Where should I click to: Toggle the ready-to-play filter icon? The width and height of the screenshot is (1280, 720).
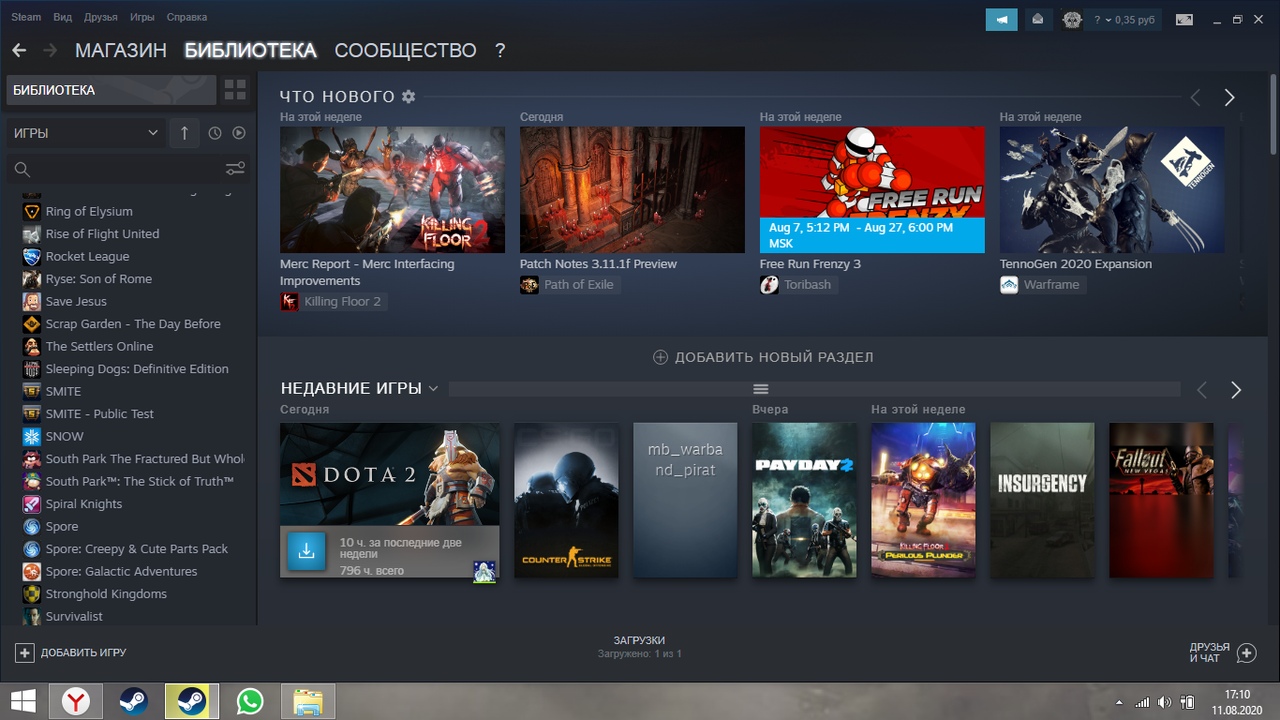click(239, 133)
